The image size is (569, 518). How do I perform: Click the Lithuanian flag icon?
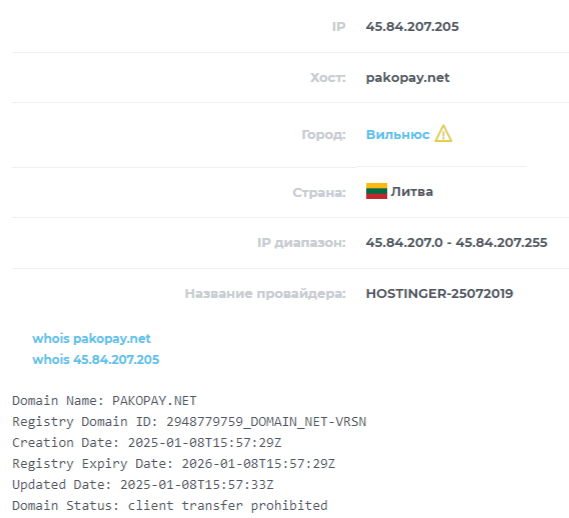(376, 191)
